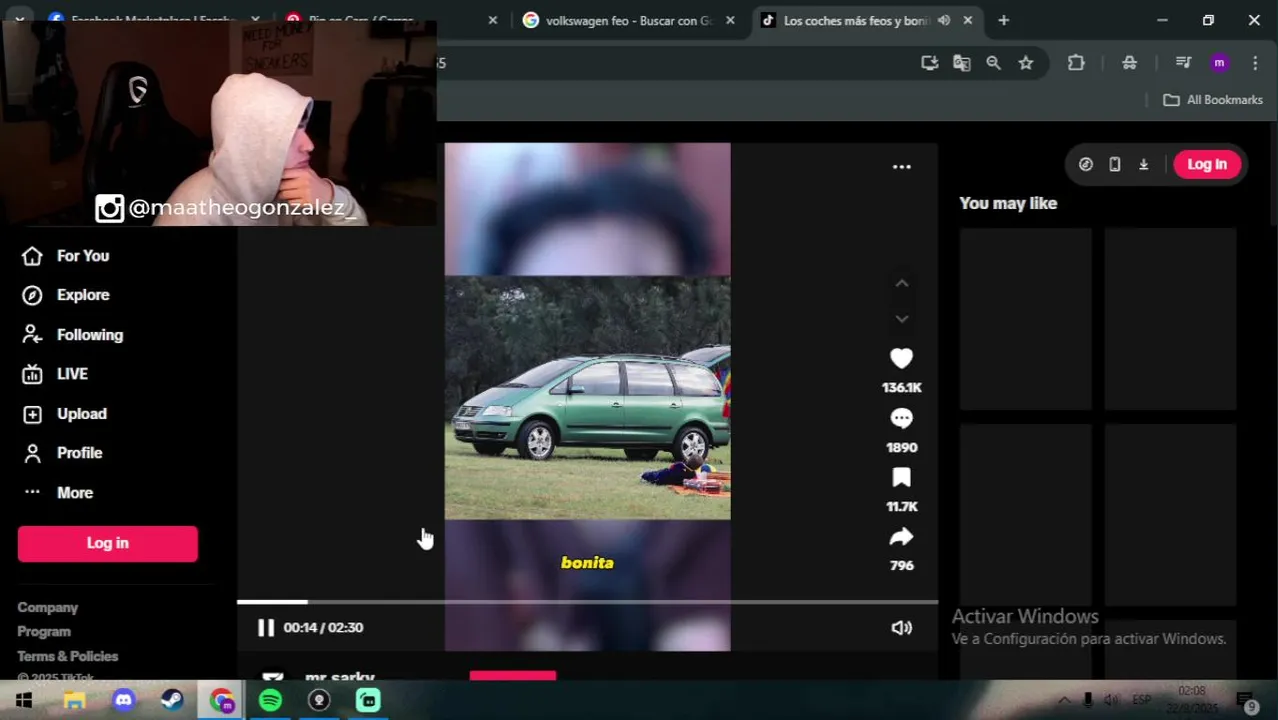Share the video using the arrow icon
The width and height of the screenshot is (1278, 720).
[x=901, y=537]
